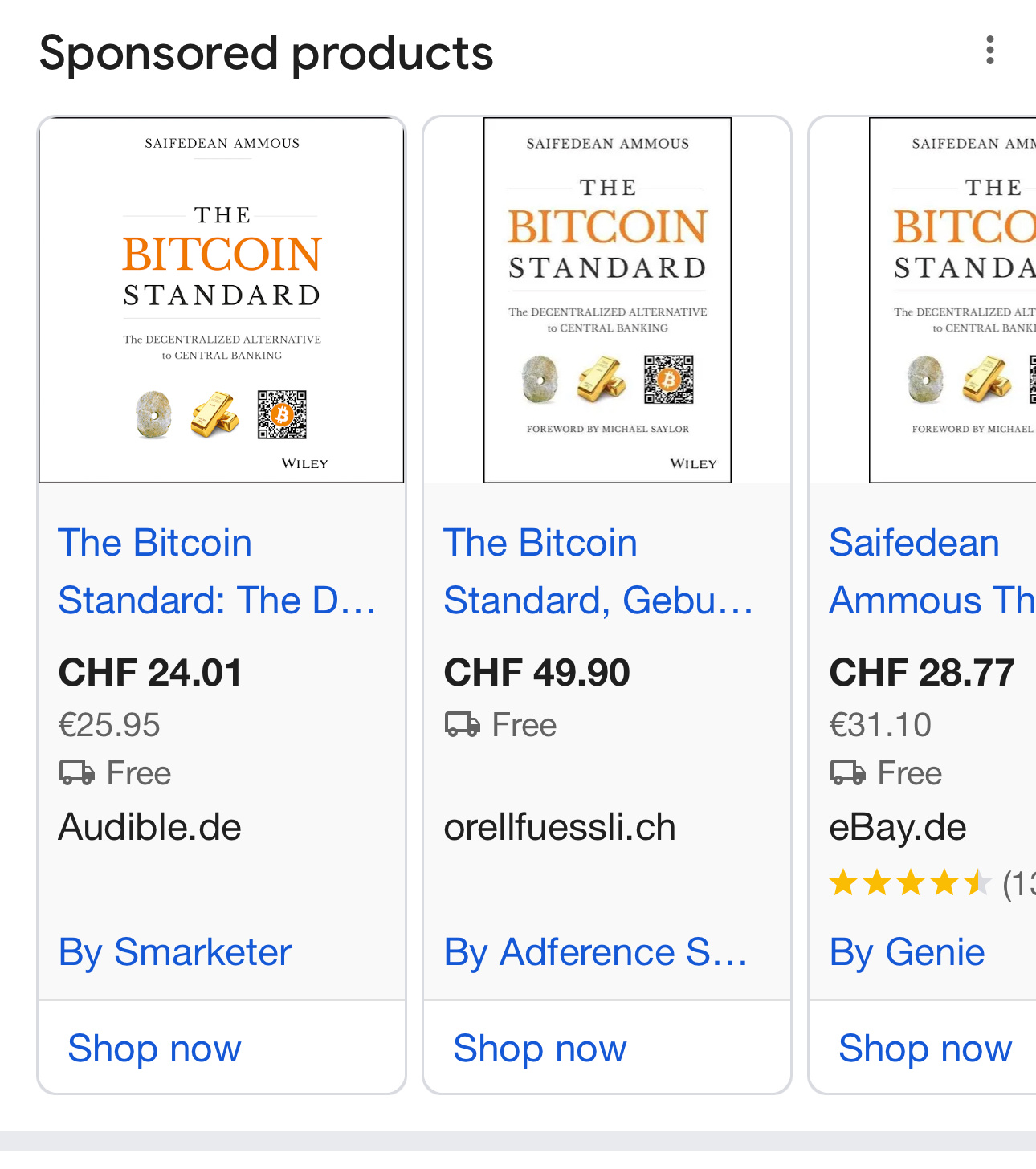Click the delivery truck icon on eBay.de card
The height and width of the screenshot is (1169, 1036).
click(848, 773)
